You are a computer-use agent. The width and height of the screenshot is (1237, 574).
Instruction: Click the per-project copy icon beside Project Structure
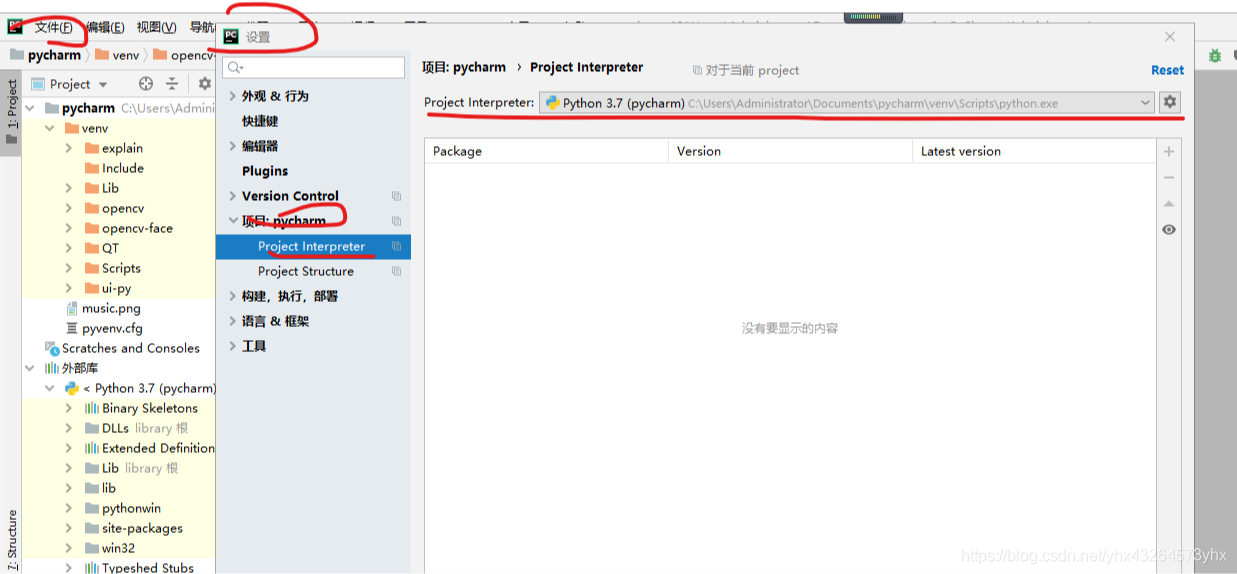click(396, 271)
